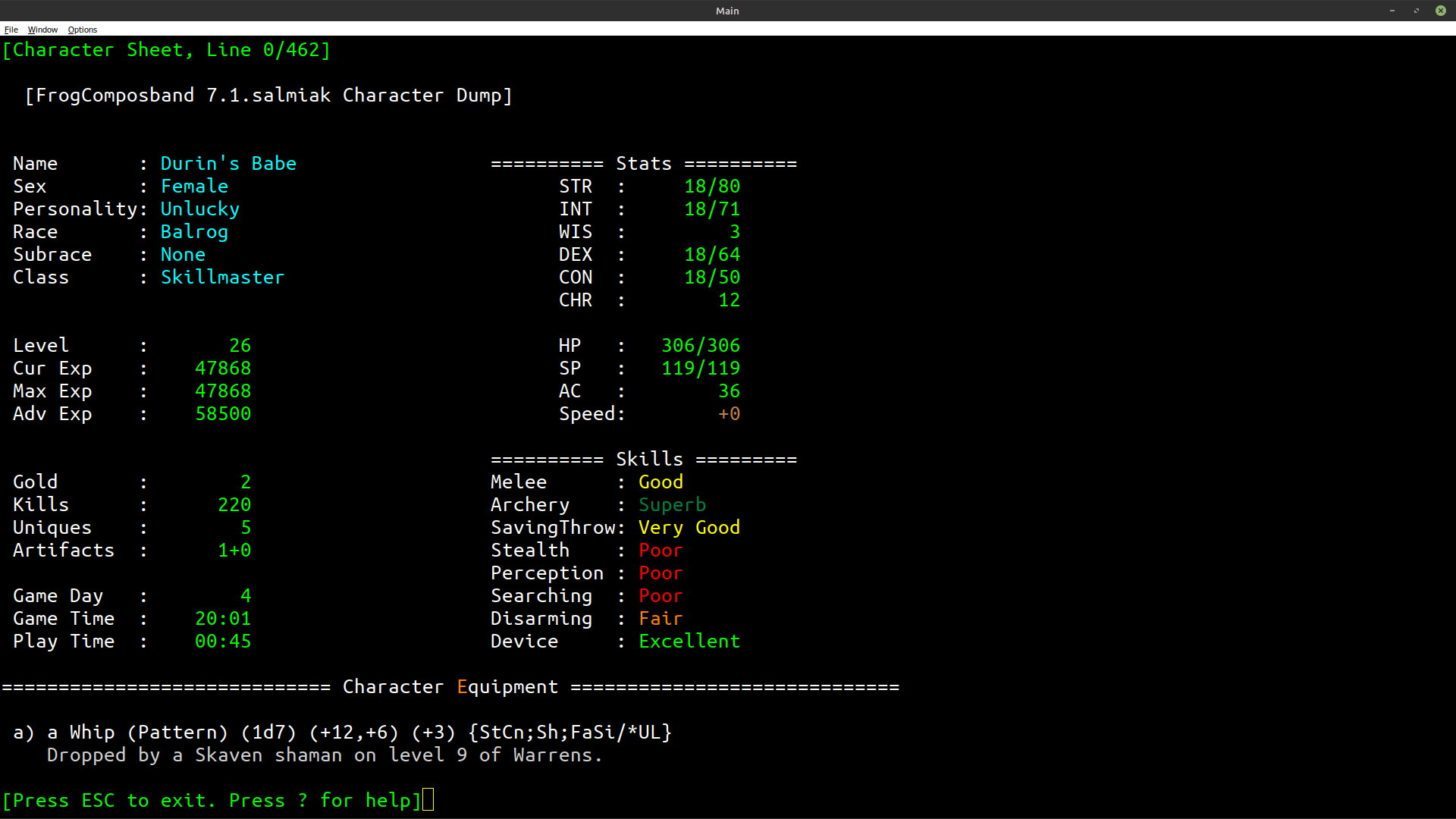Click the Gold amount value
The image size is (1456, 819).
pyautogui.click(x=245, y=482)
